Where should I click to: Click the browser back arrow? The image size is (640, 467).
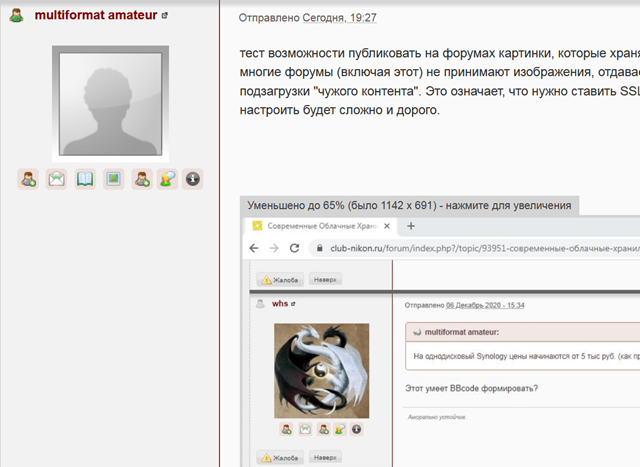[x=254, y=248]
